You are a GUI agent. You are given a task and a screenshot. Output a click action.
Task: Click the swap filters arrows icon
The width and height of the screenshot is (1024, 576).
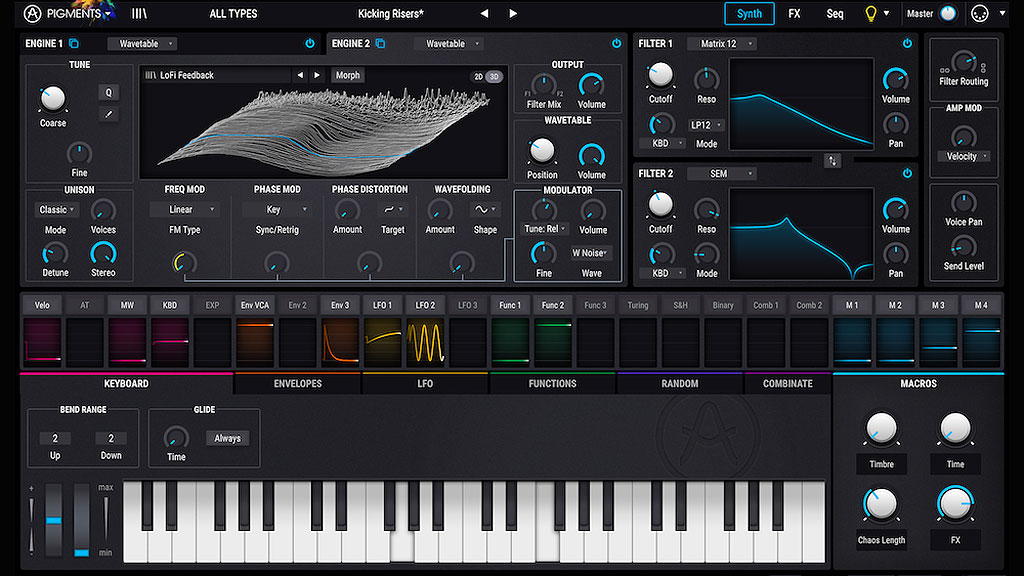pos(832,161)
